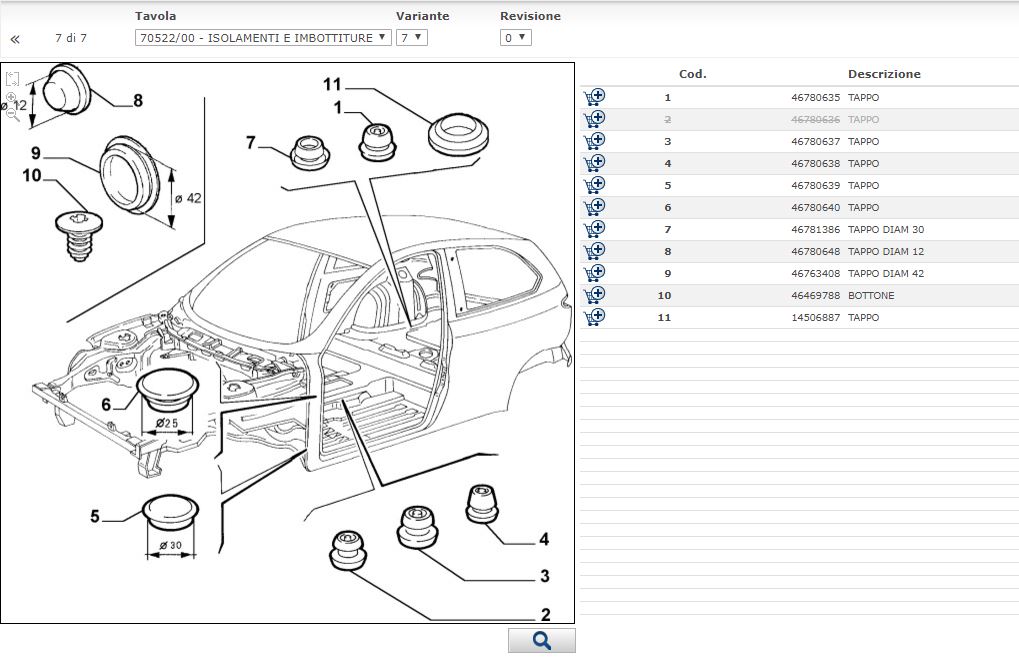Add part 1 TAPPO 46780635 to cart
The image size is (1019, 667).
pyautogui.click(x=593, y=97)
